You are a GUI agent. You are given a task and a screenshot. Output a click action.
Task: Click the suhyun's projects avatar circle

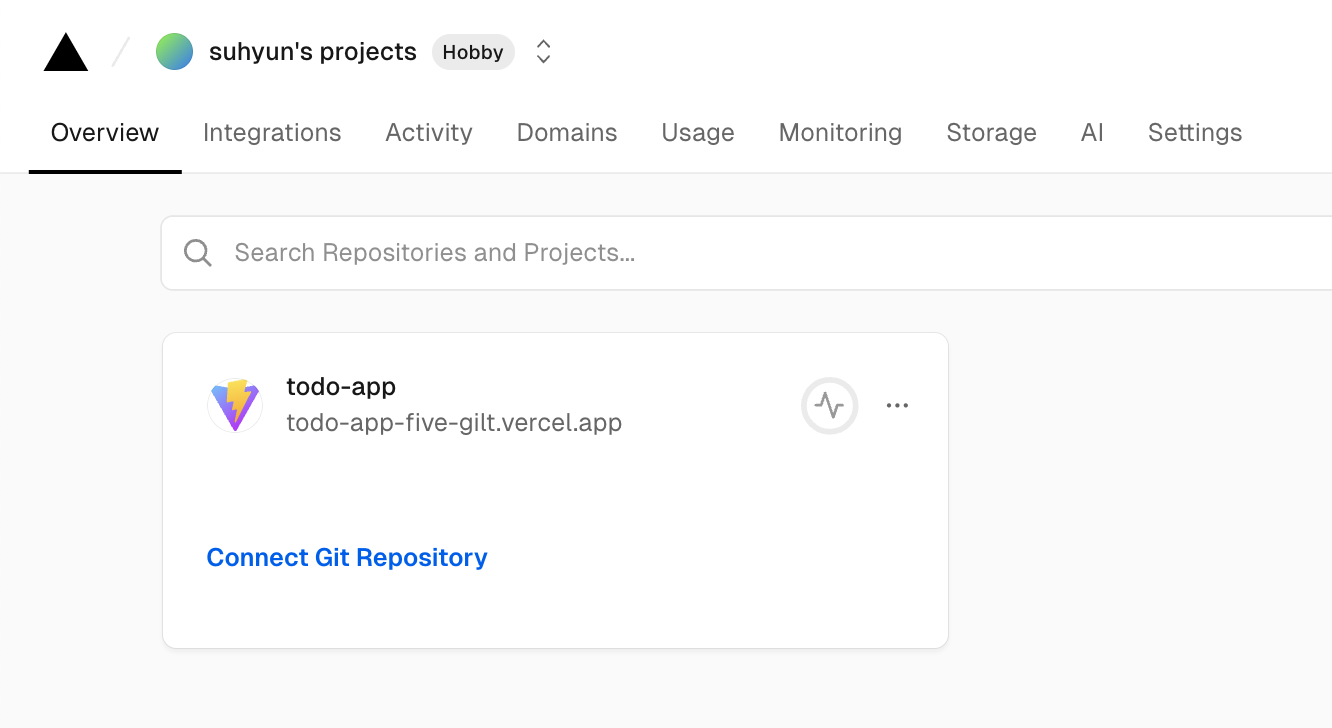tap(174, 52)
